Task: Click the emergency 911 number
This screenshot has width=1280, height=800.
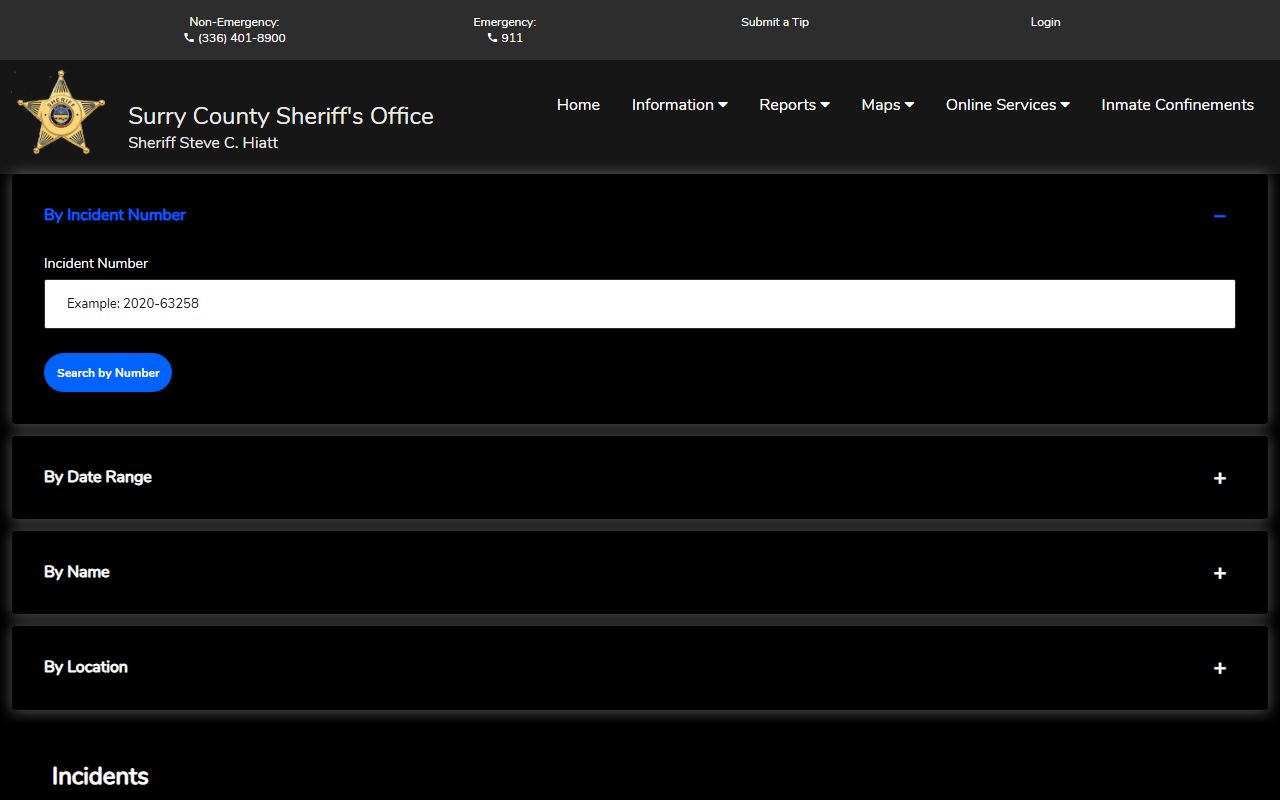Action: pos(512,38)
